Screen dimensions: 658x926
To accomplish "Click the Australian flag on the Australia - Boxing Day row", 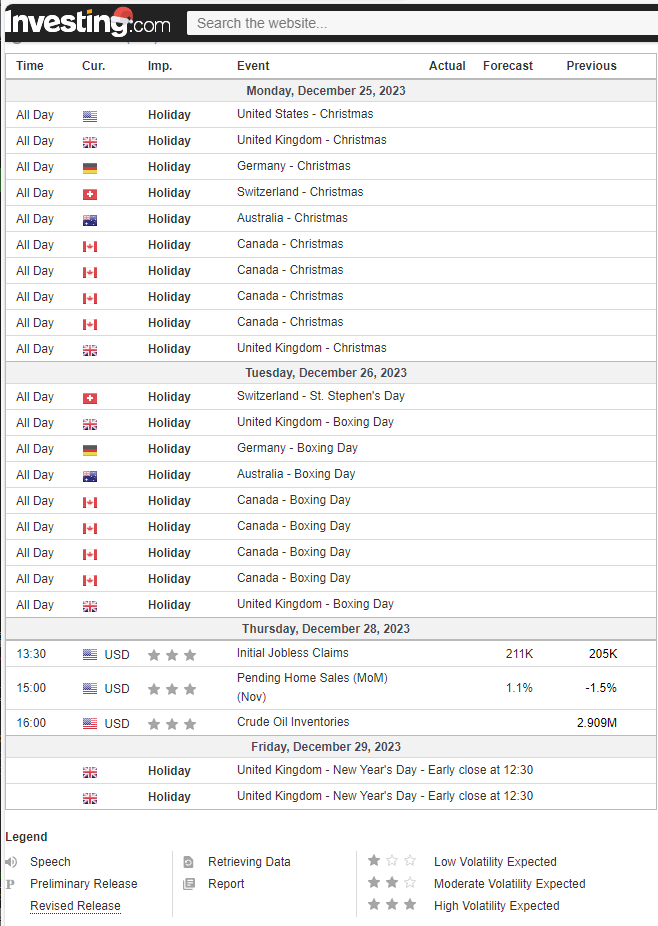I will (90, 476).
